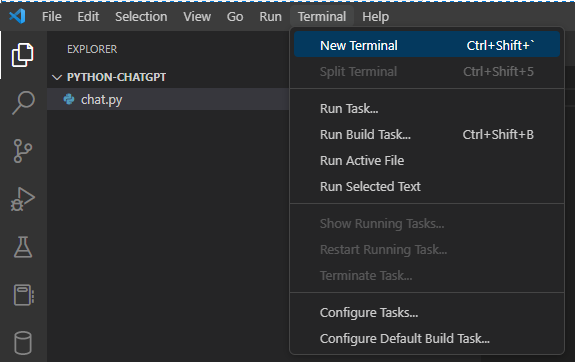575x362 pixels.
Task: Collapse the PYTHON-CHATGPT folder chevron
Action: [x=57, y=77]
